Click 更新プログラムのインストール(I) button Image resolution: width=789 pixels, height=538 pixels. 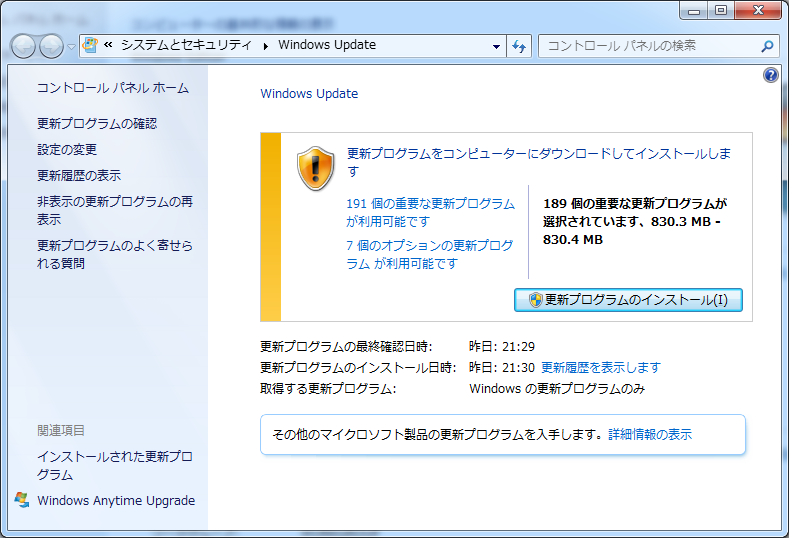point(628,300)
